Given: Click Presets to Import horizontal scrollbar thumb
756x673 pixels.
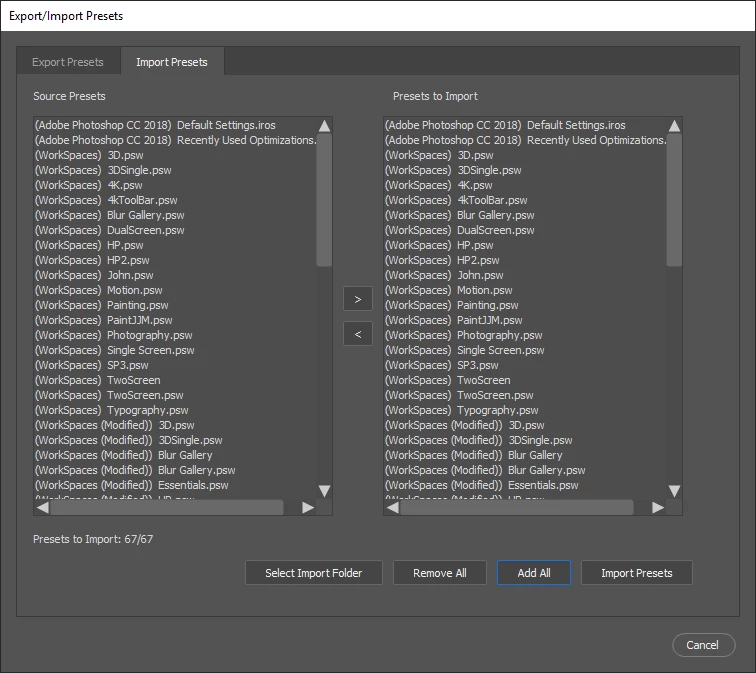Looking at the screenshot, I should [x=517, y=507].
